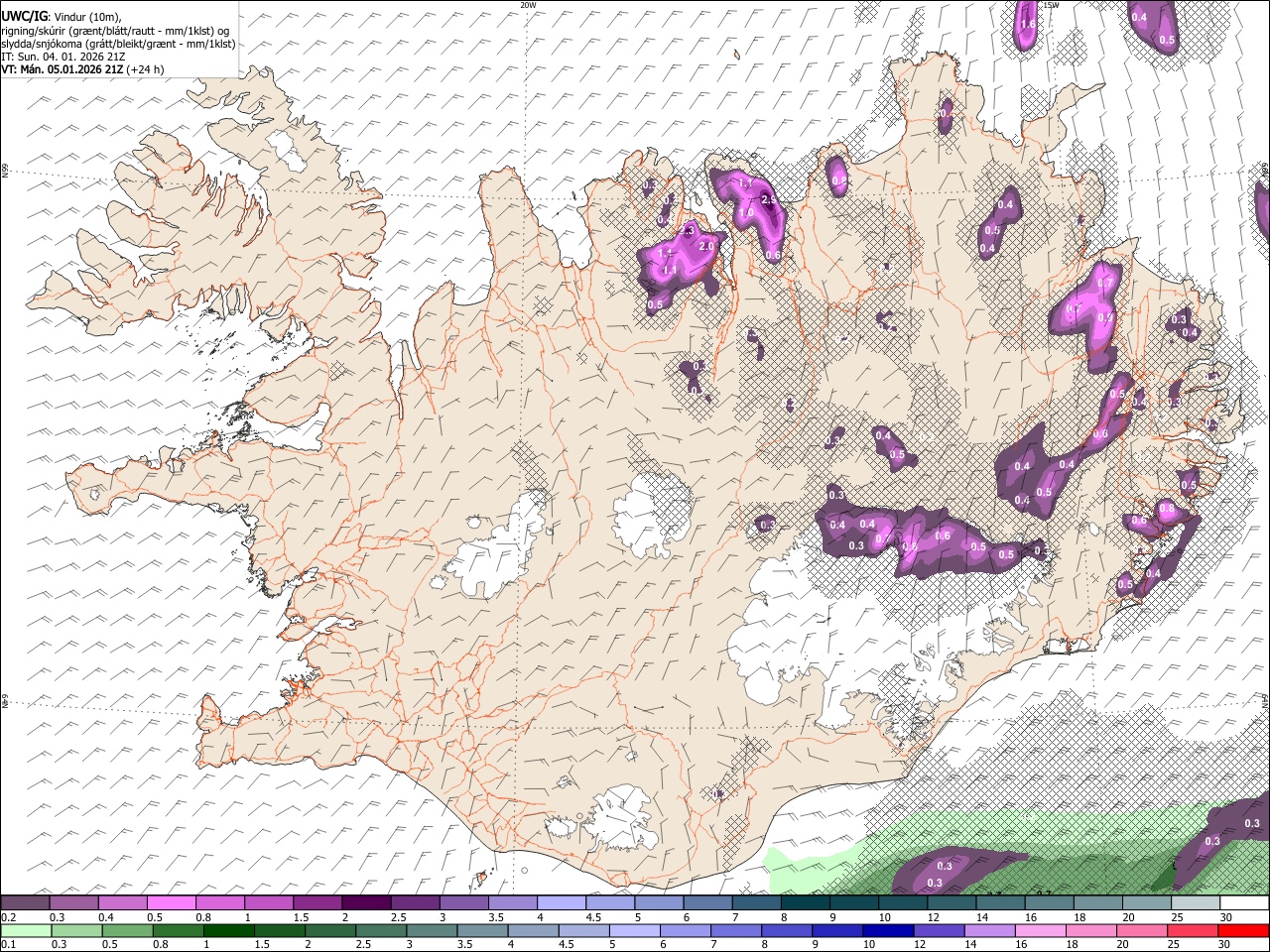Click the '0.1' label in lower legend row
This screenshot has width=1270, height=952.
[8, 945]
